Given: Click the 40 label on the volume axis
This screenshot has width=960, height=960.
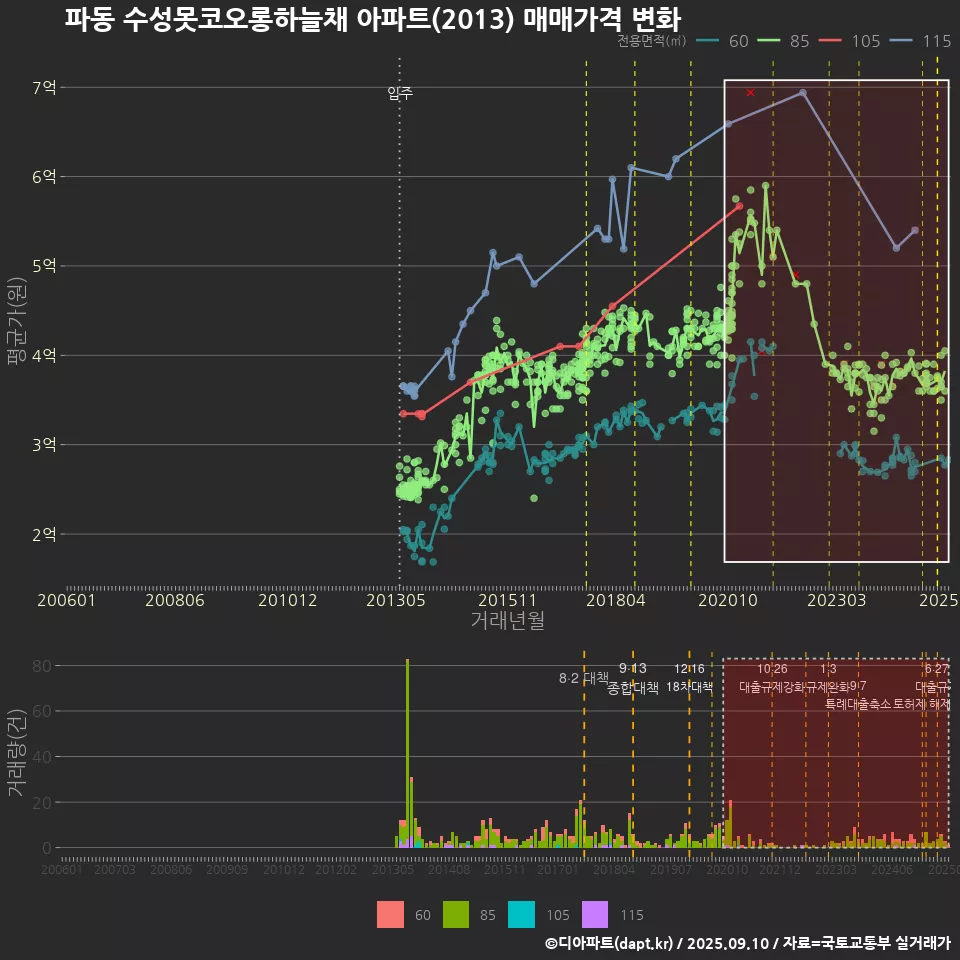Looking at the screenshot, I should click(42, 757).
